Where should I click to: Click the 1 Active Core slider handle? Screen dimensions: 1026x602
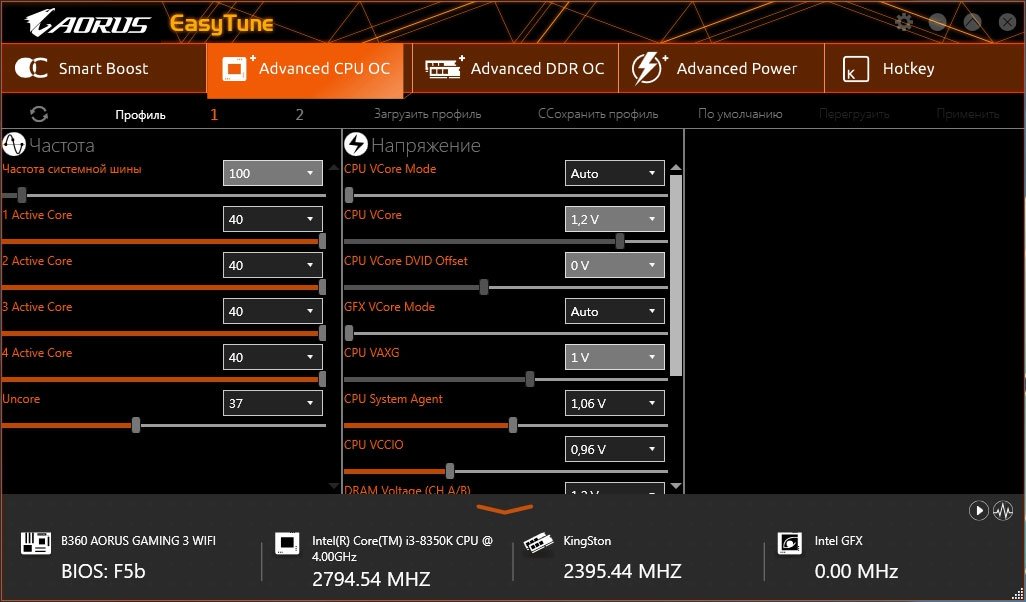pyautogui.click(x=322, y=241)
